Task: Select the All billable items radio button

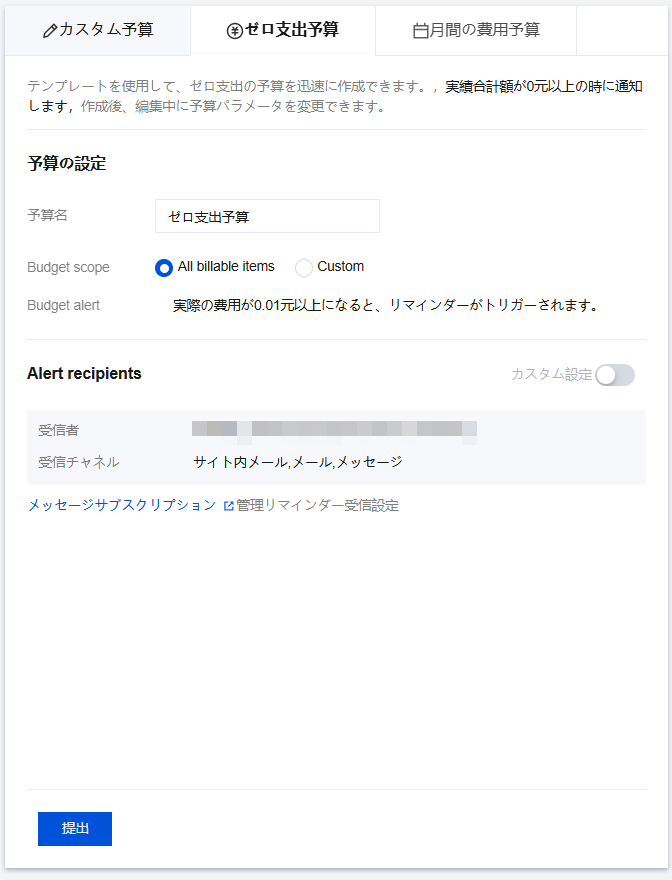Action: (164, 268)
